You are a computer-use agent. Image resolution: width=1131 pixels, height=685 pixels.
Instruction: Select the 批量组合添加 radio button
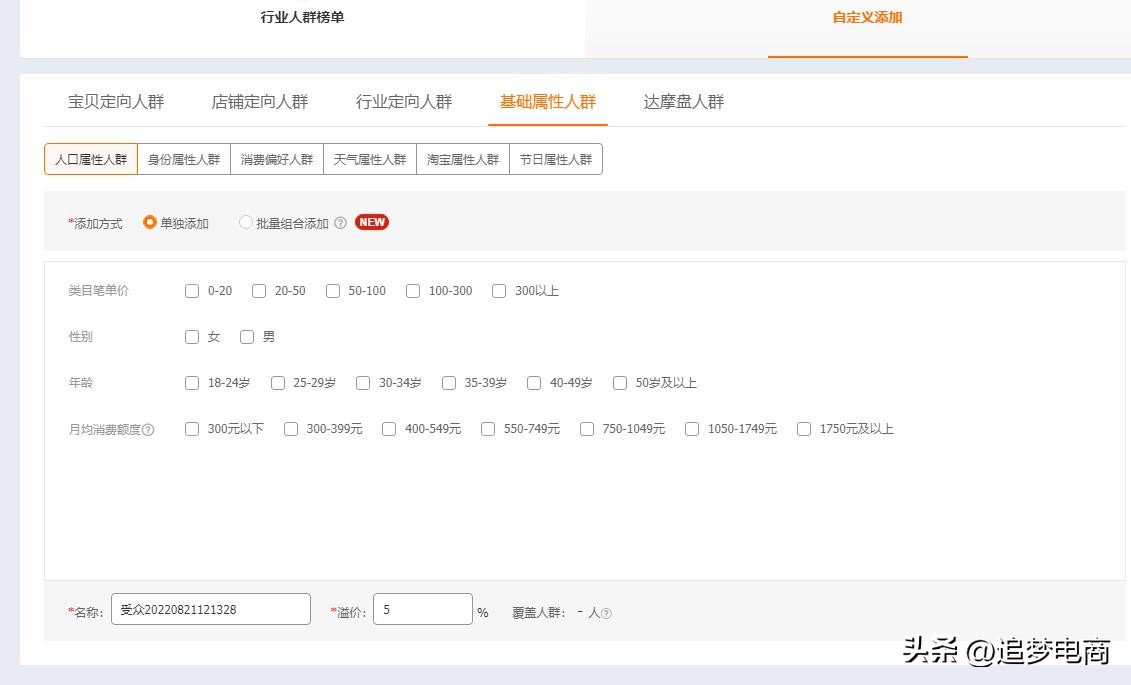246,223
